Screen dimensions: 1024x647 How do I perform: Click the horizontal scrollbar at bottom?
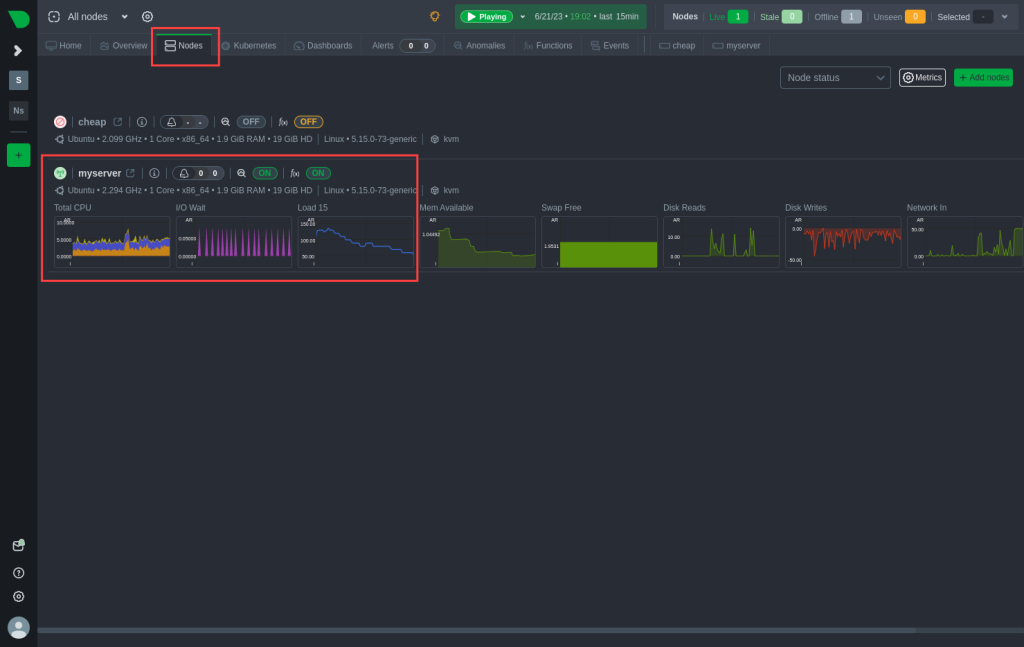pos(477,631)
